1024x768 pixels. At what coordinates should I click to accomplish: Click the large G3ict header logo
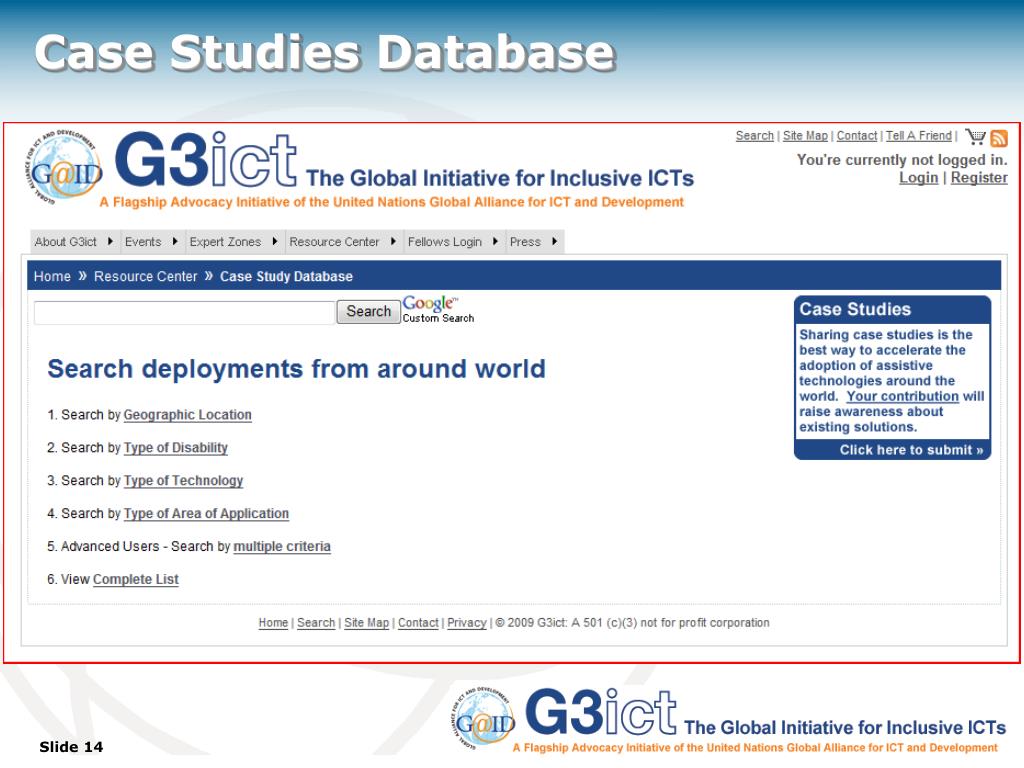[x=206, y=159]
